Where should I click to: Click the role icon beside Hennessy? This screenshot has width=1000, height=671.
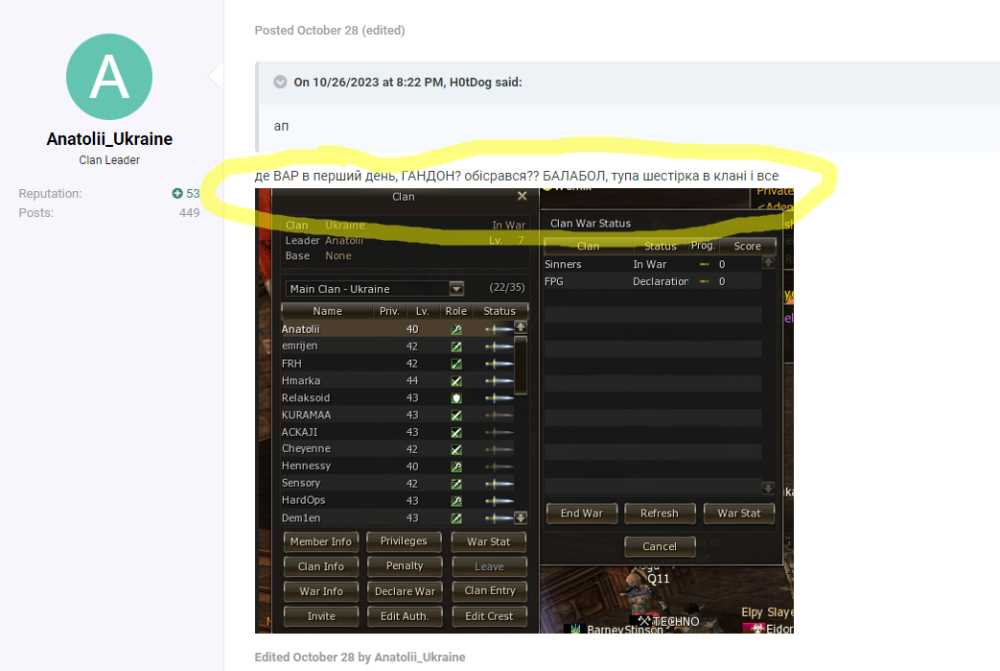[456, 467]
